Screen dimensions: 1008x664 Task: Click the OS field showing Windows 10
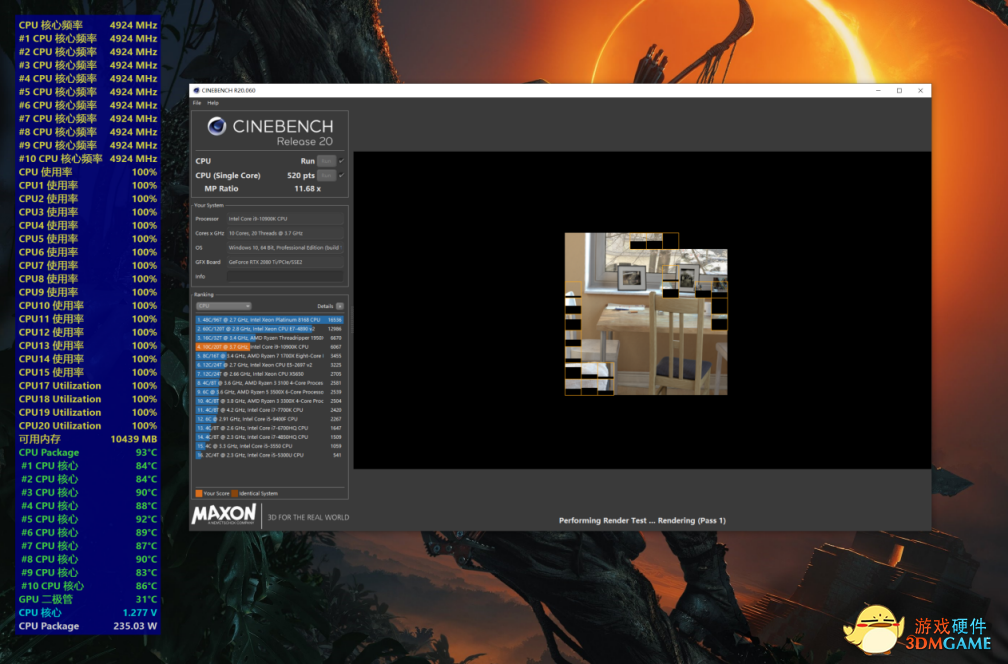[285, 247]
